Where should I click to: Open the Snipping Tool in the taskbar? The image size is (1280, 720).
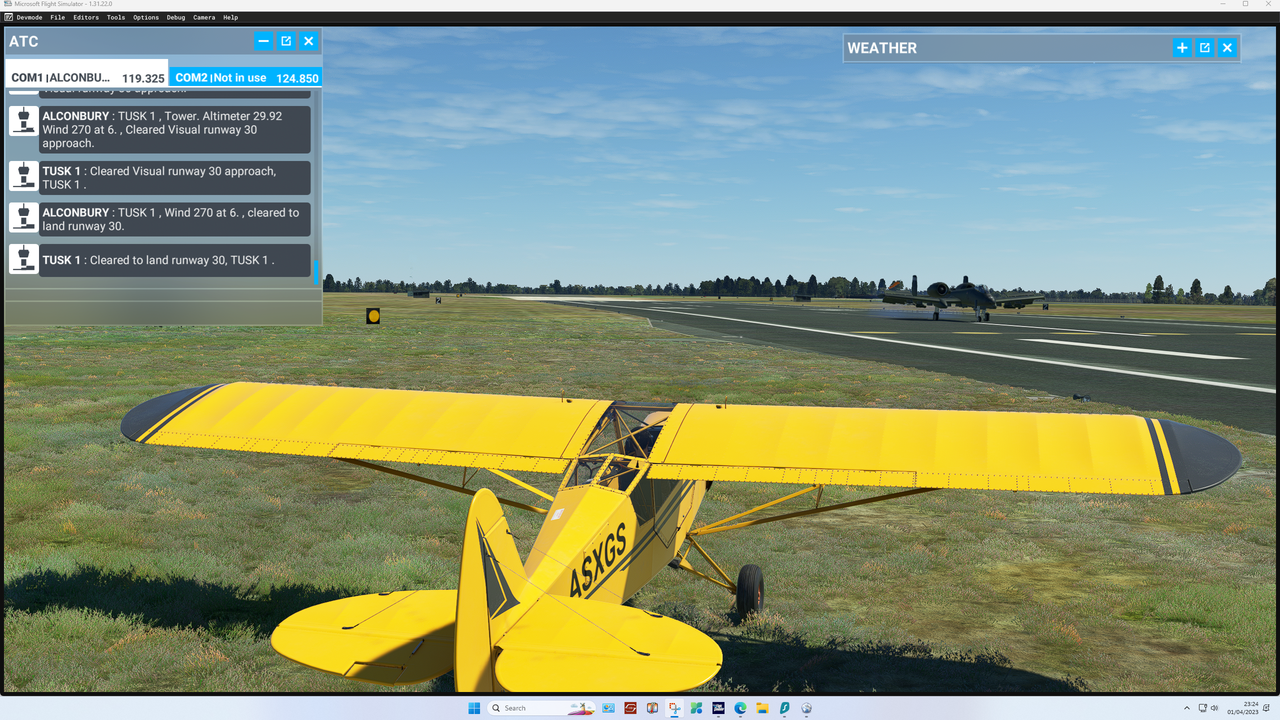[x=674, y=708]
